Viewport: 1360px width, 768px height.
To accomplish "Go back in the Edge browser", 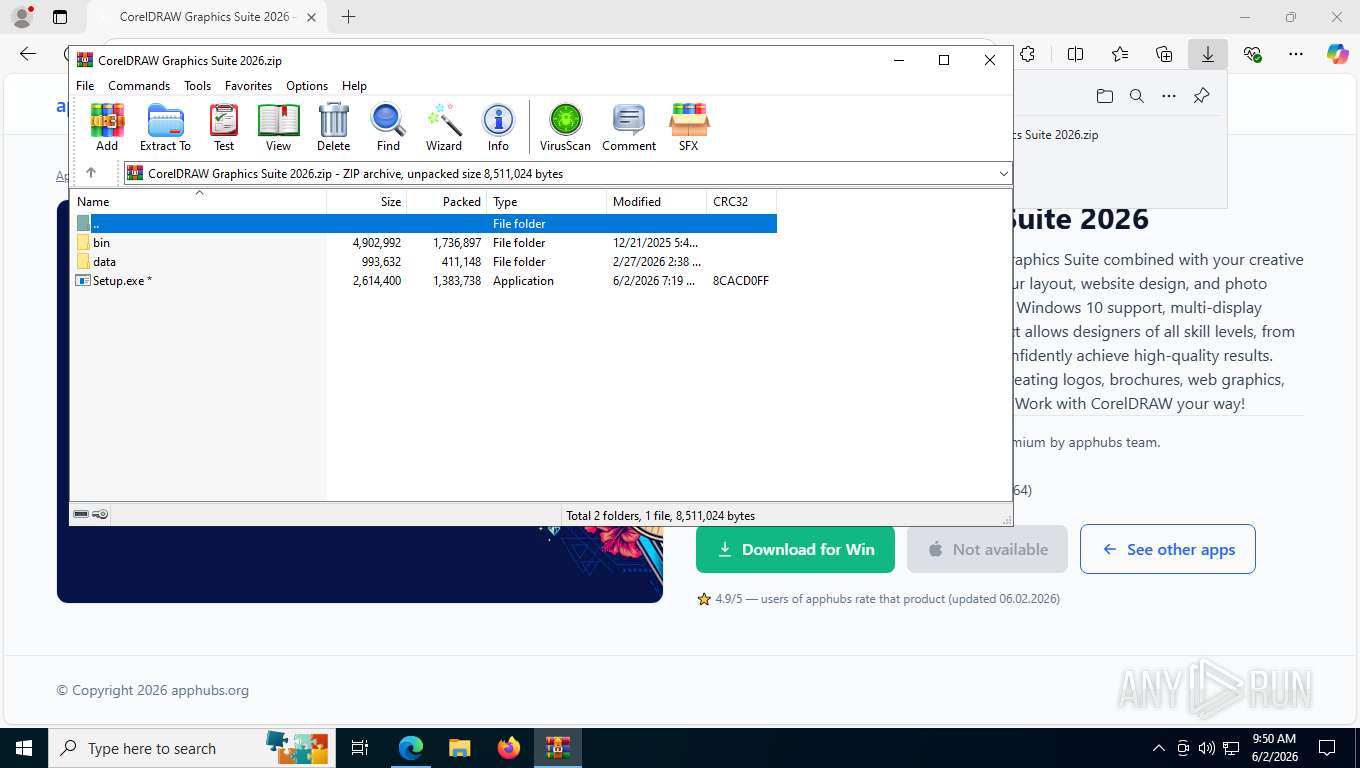I will pyautogui.click(x=28, y=54).
